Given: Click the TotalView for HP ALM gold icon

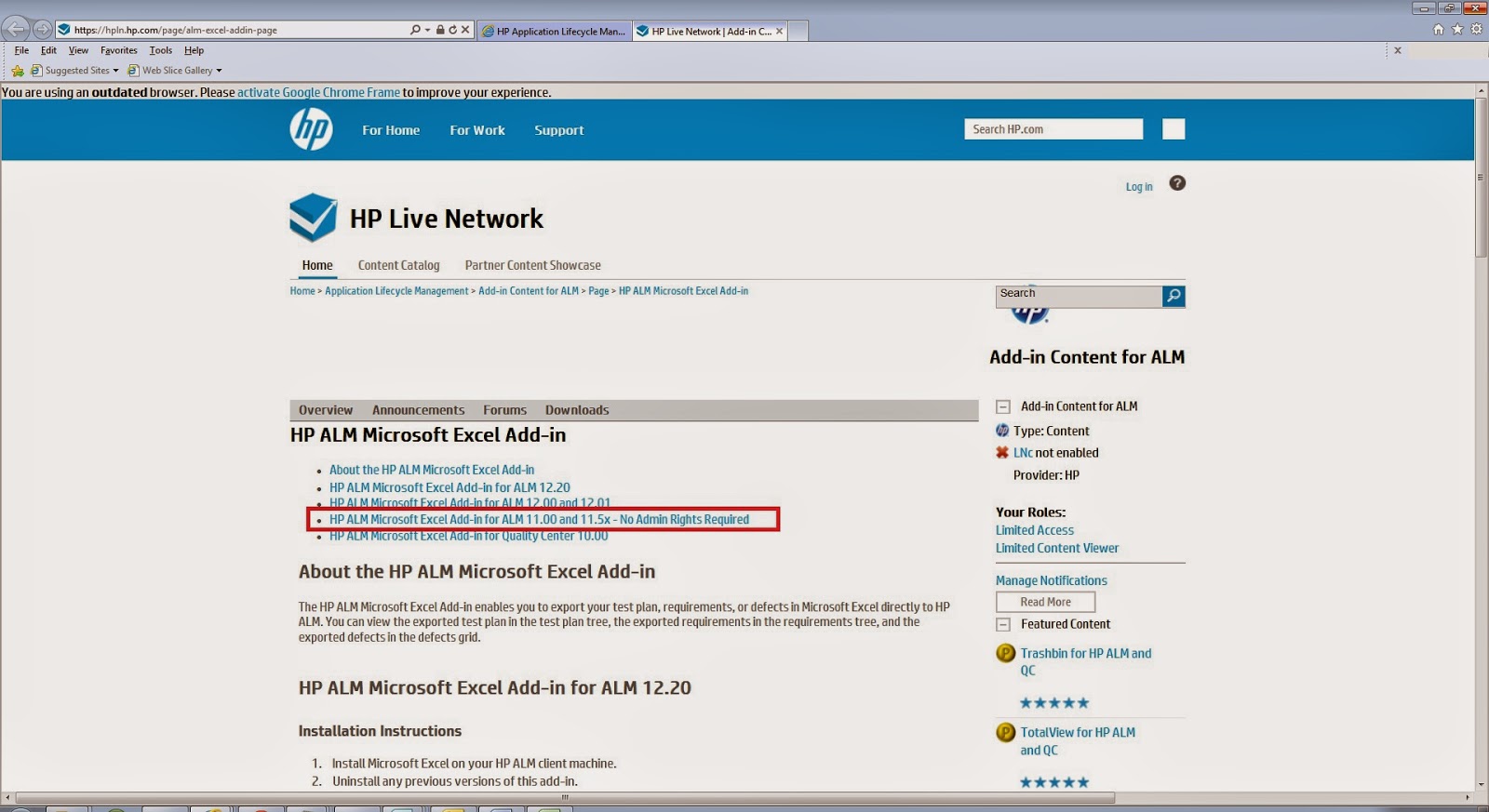Looking at the screenshot, I should 1005,732.
